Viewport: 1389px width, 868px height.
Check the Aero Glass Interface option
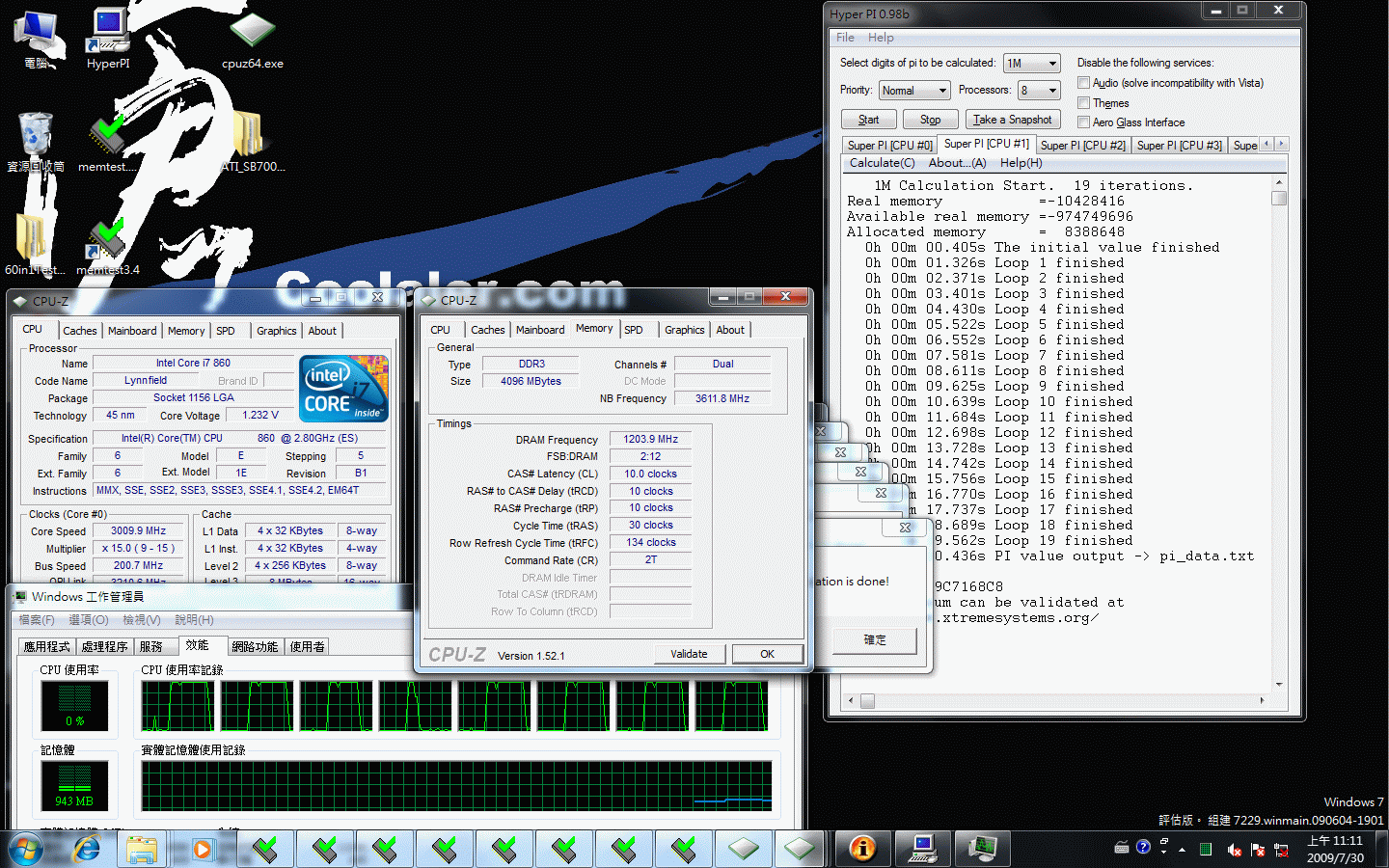(1084, 122)
